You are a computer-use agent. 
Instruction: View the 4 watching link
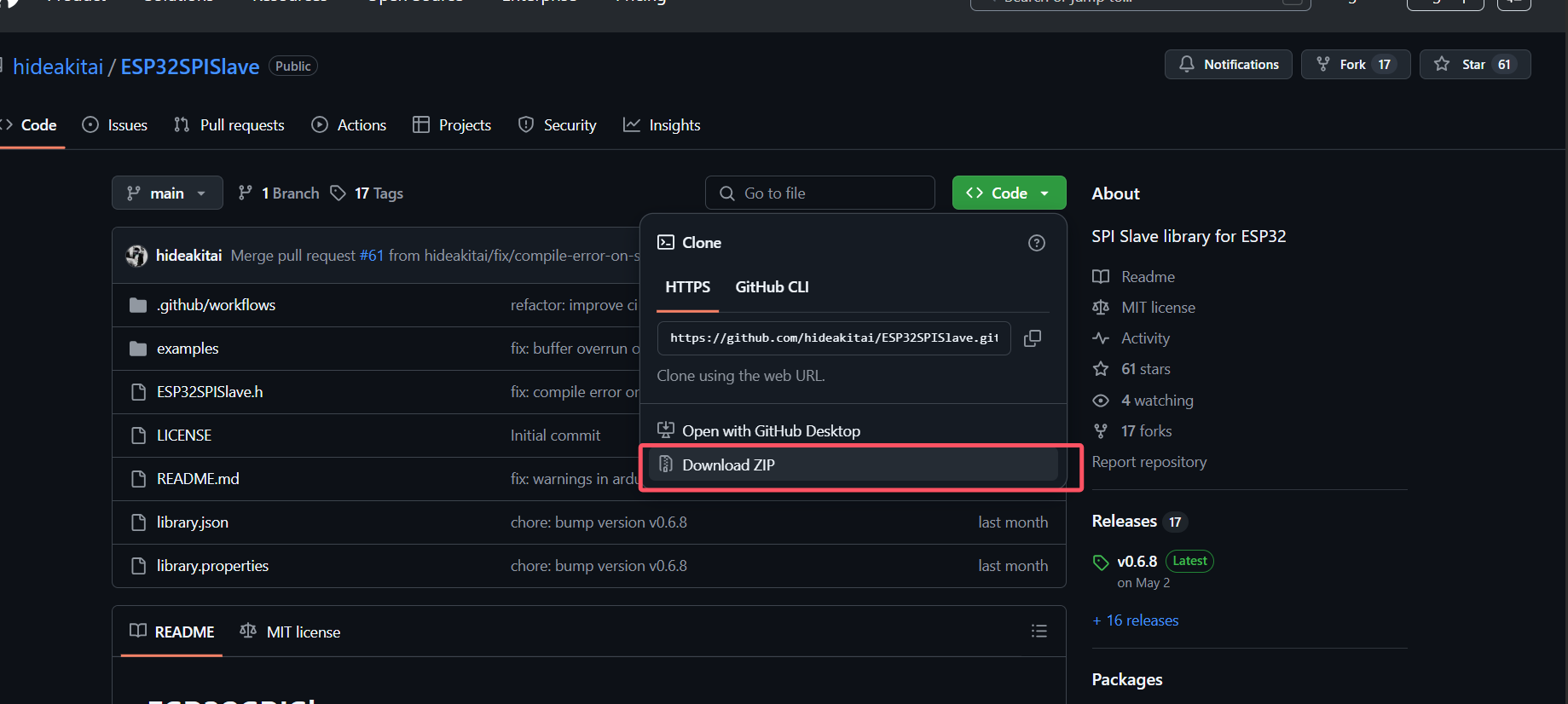(1143, 401)
